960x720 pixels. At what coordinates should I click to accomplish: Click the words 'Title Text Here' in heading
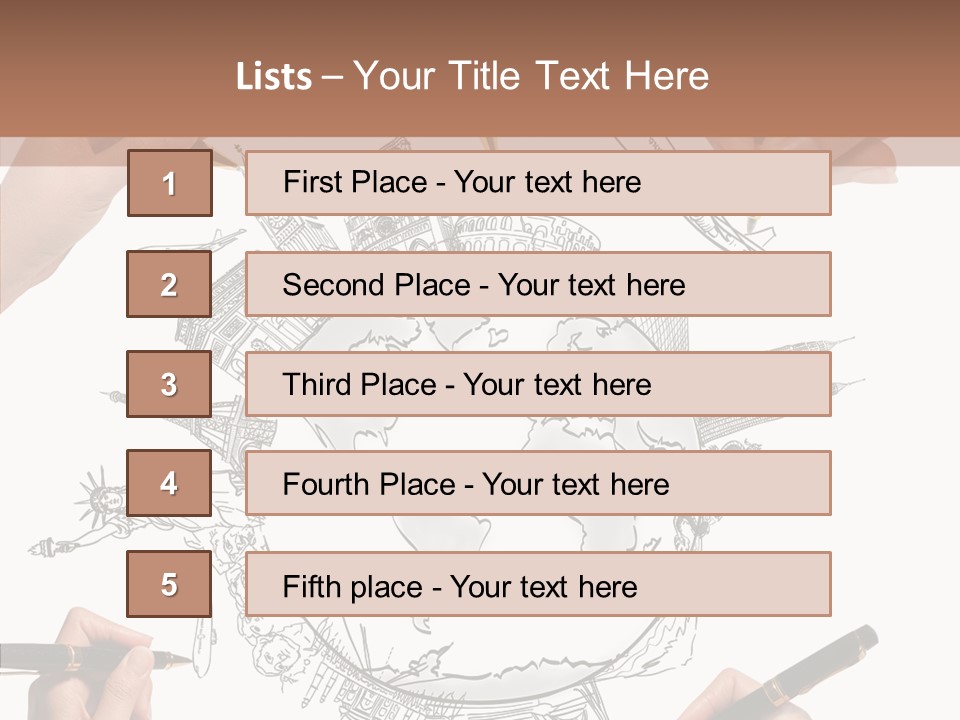[x=578, y=76]
